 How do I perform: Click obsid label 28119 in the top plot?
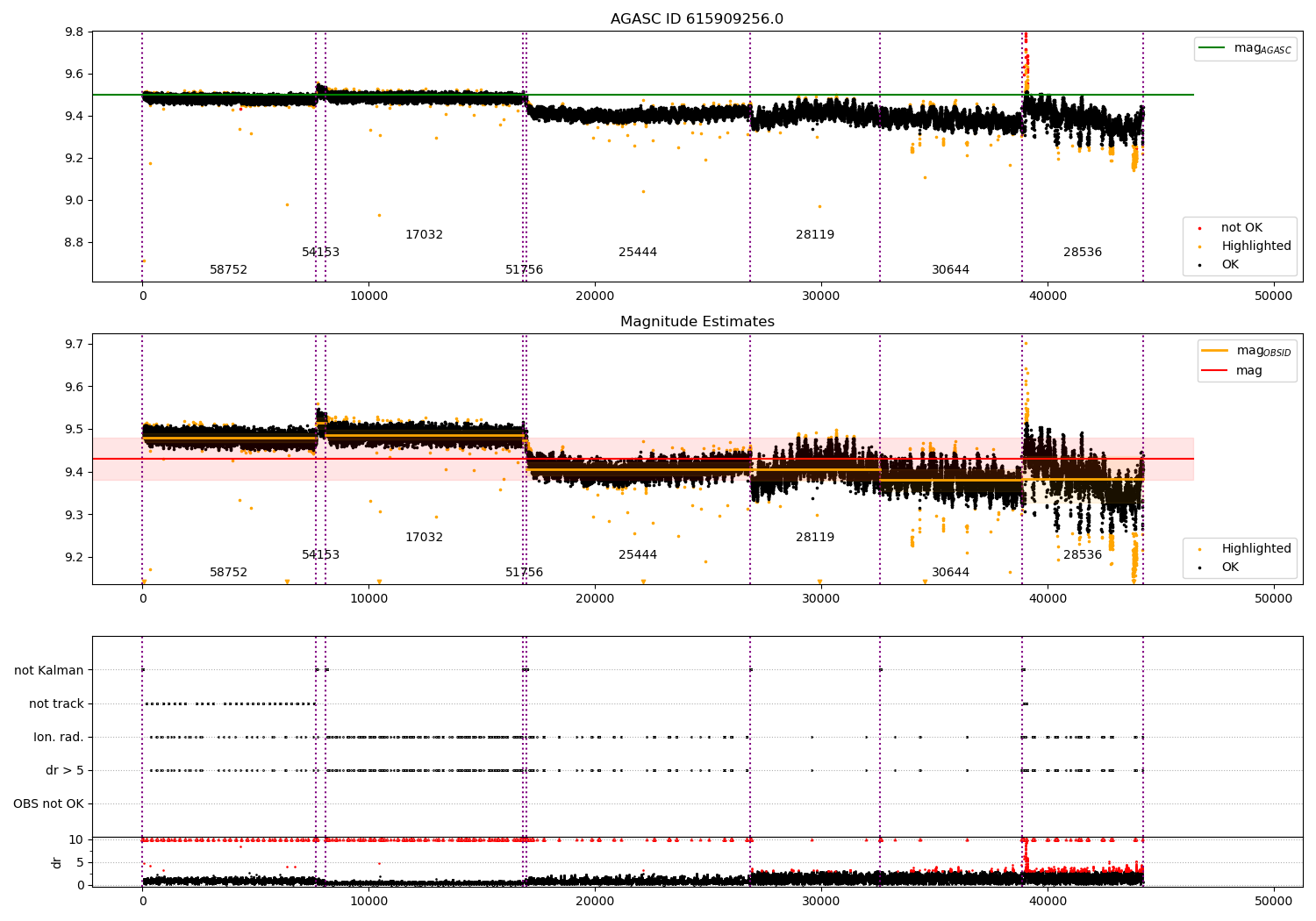click(x=815, y=235)
